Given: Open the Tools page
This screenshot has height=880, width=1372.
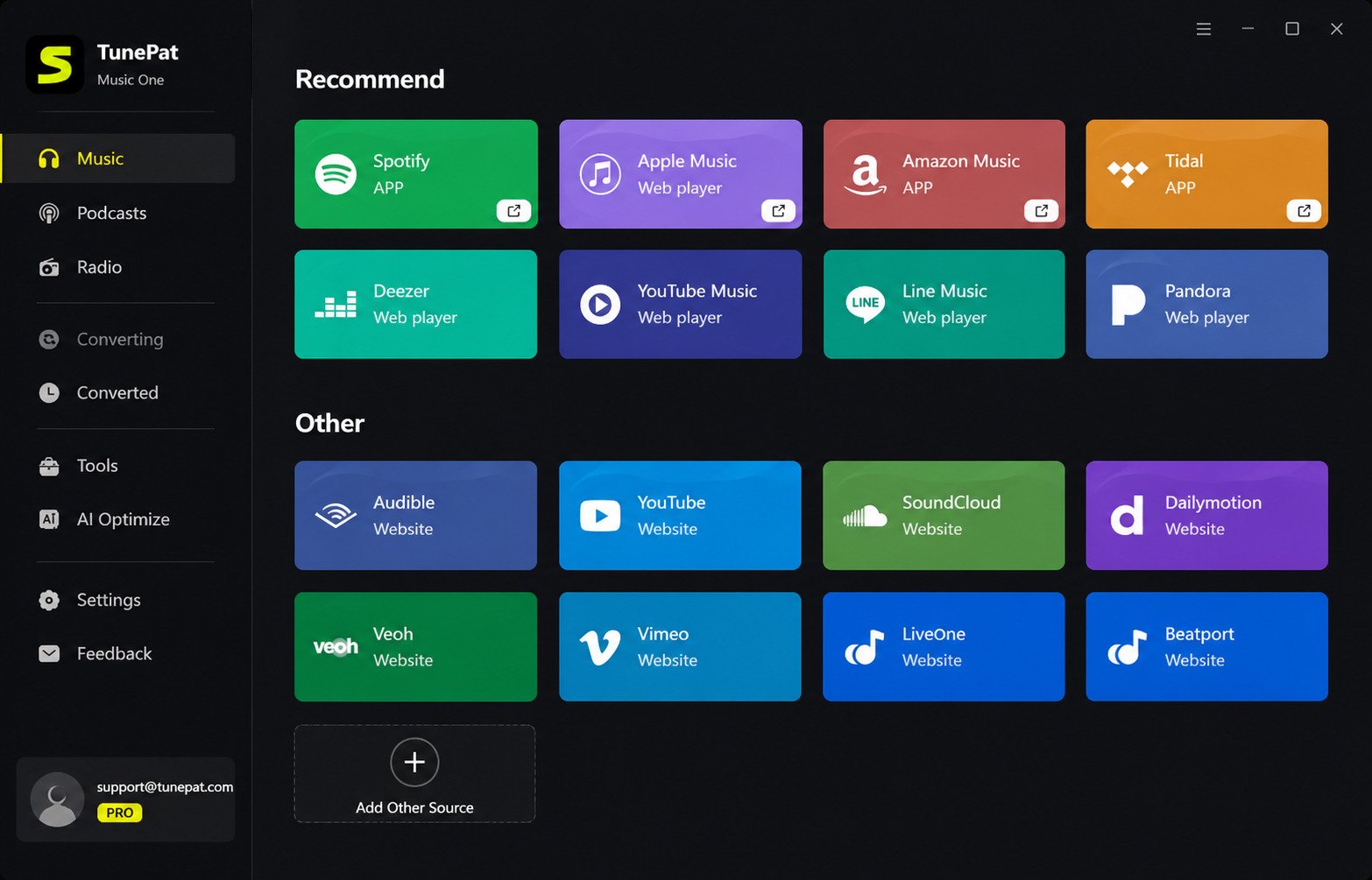Looking at the screenshot, I should [118, 466].
